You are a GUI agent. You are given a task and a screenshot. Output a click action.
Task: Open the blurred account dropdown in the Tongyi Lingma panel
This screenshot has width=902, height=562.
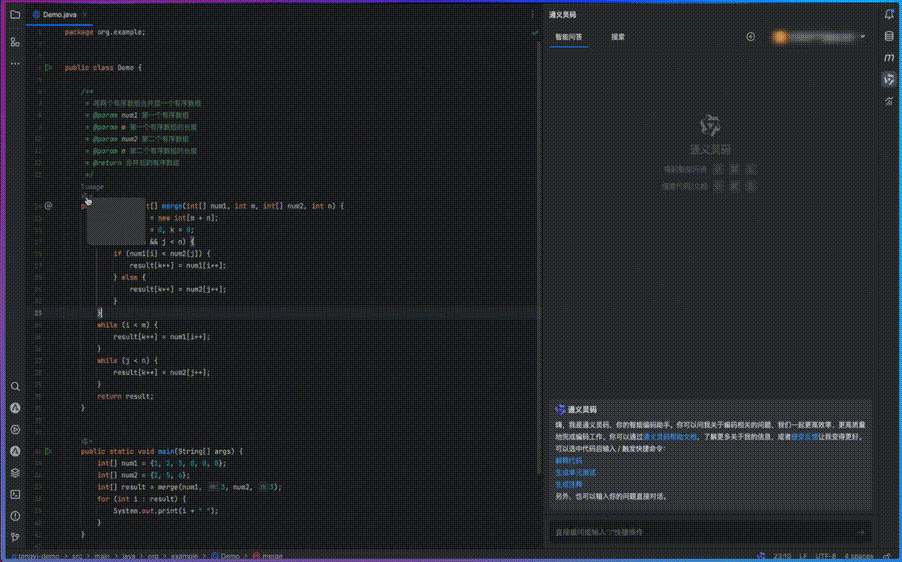click(x=819, y=37)
